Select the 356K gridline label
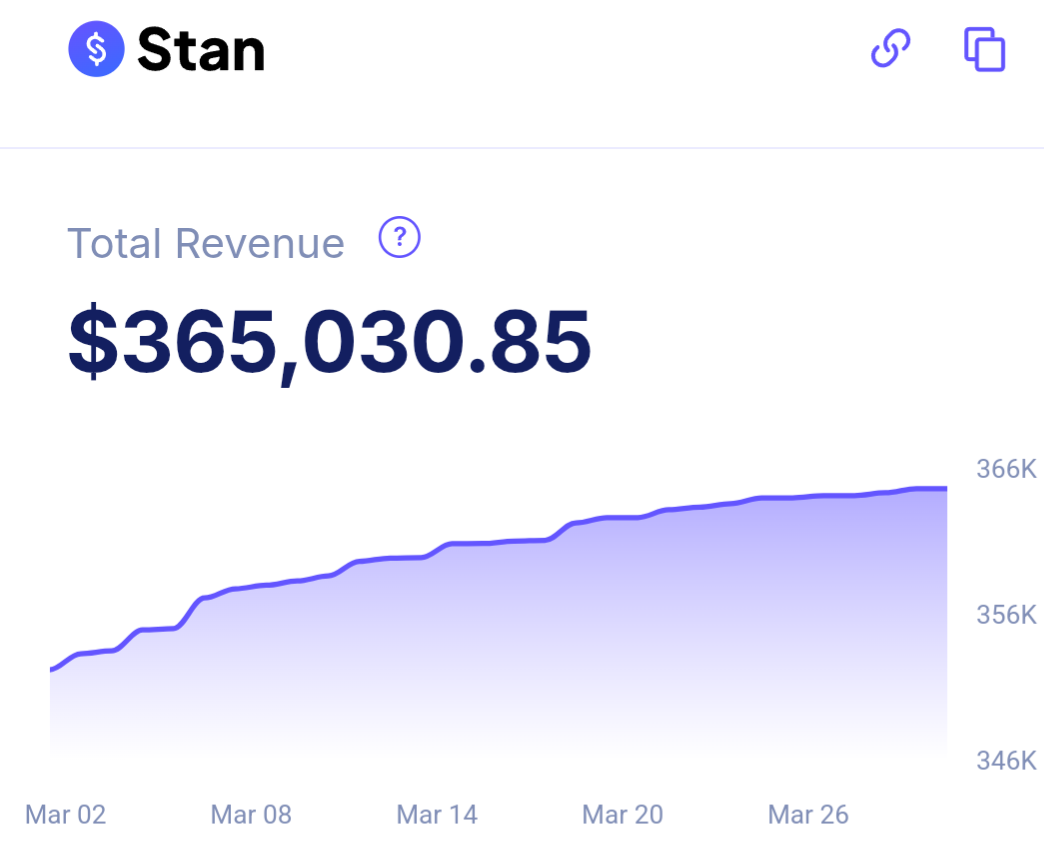This screenshot has width=1044, height=853. coord(1006,615)
